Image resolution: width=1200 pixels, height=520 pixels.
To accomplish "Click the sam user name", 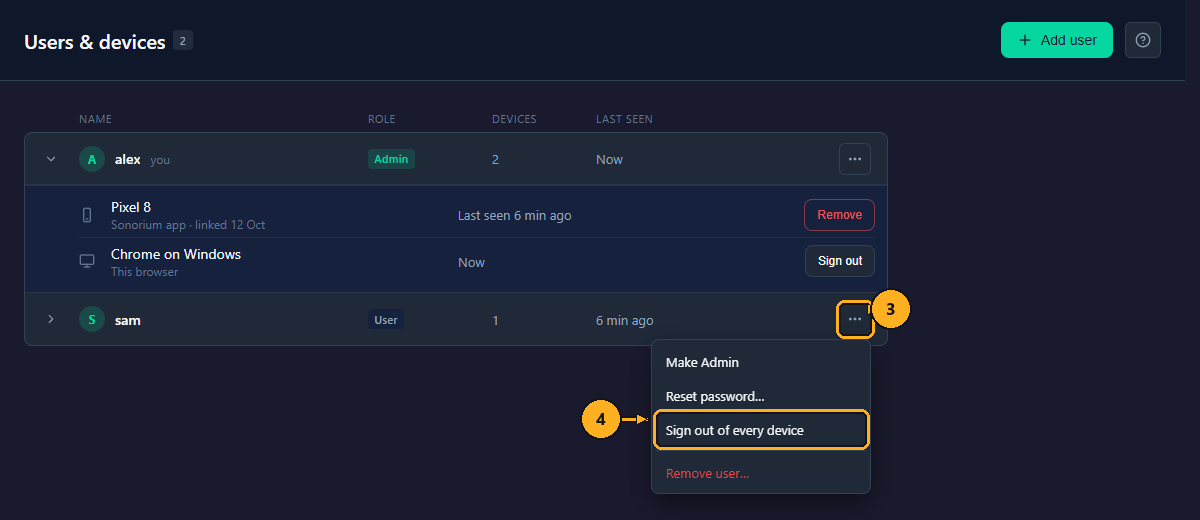I will [x=128, y=320].
